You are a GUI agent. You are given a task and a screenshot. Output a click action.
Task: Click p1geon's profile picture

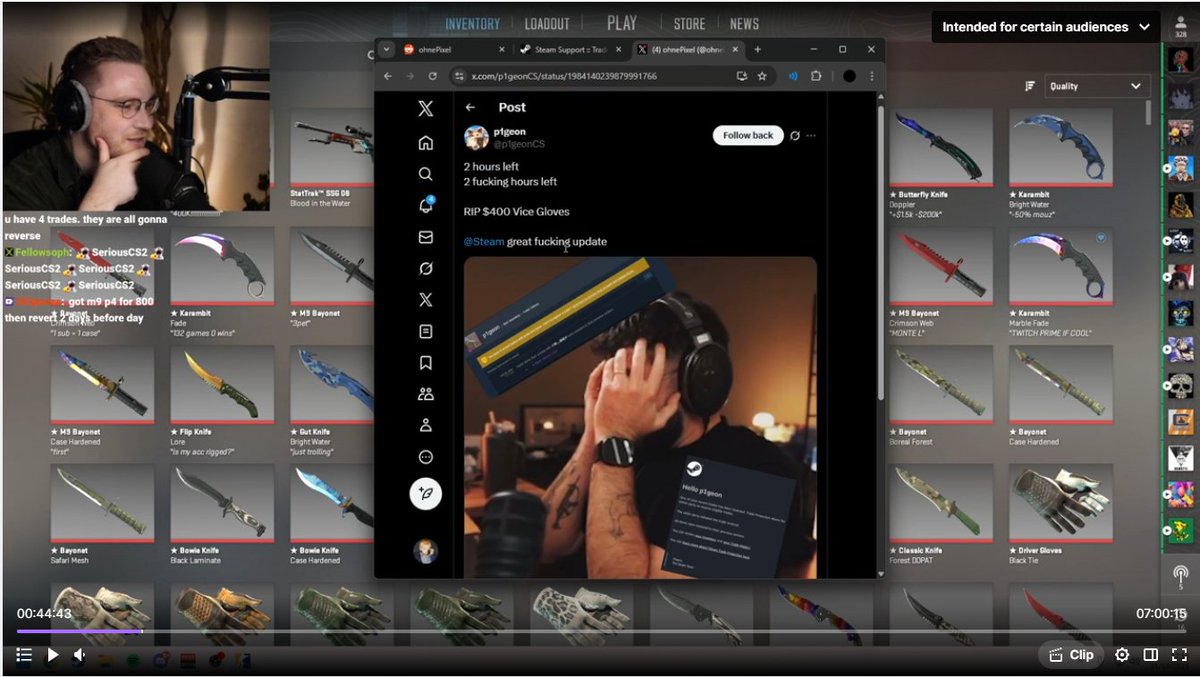[476, 137]
